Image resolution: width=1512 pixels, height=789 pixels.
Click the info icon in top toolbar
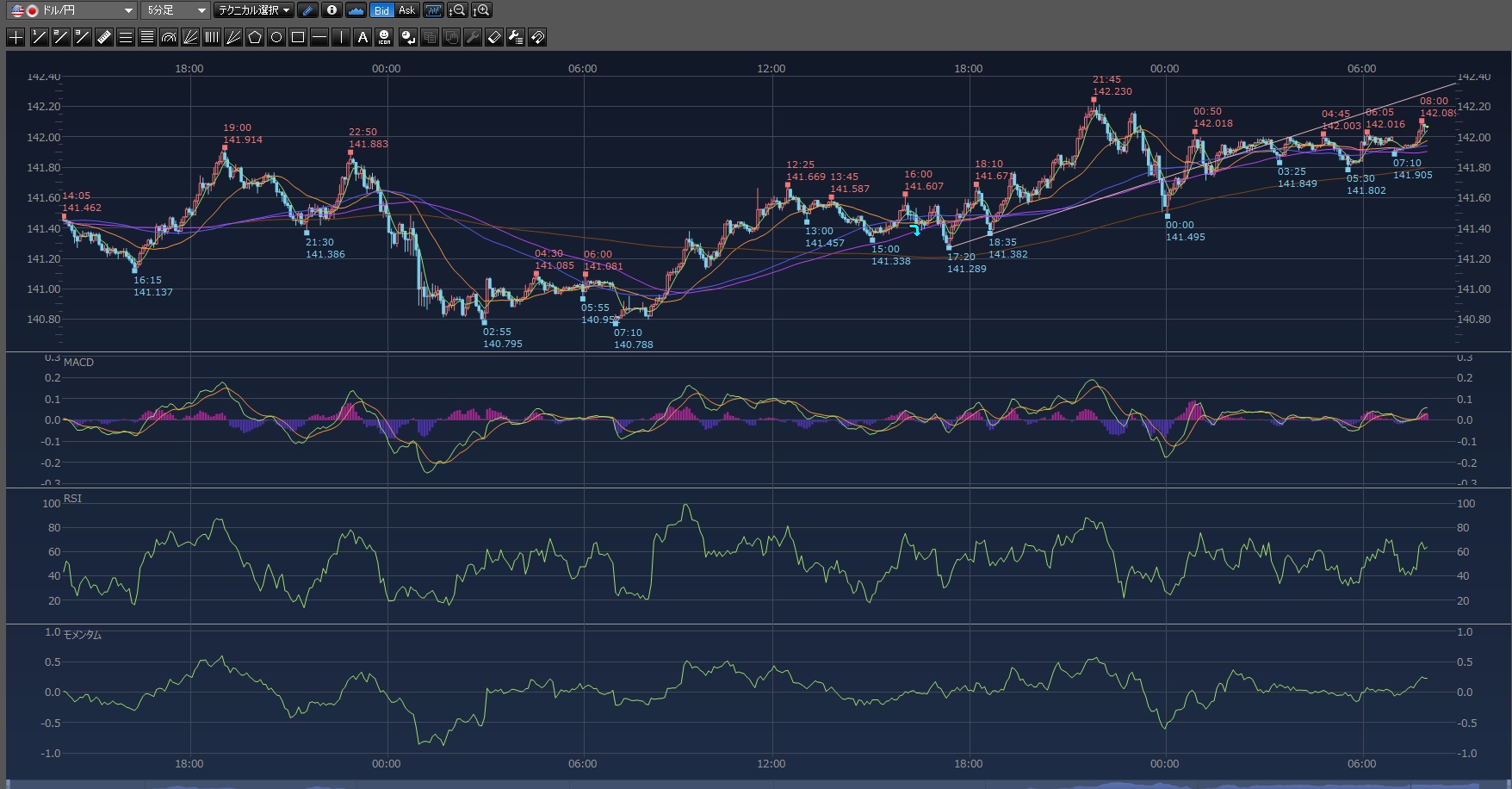332,10
